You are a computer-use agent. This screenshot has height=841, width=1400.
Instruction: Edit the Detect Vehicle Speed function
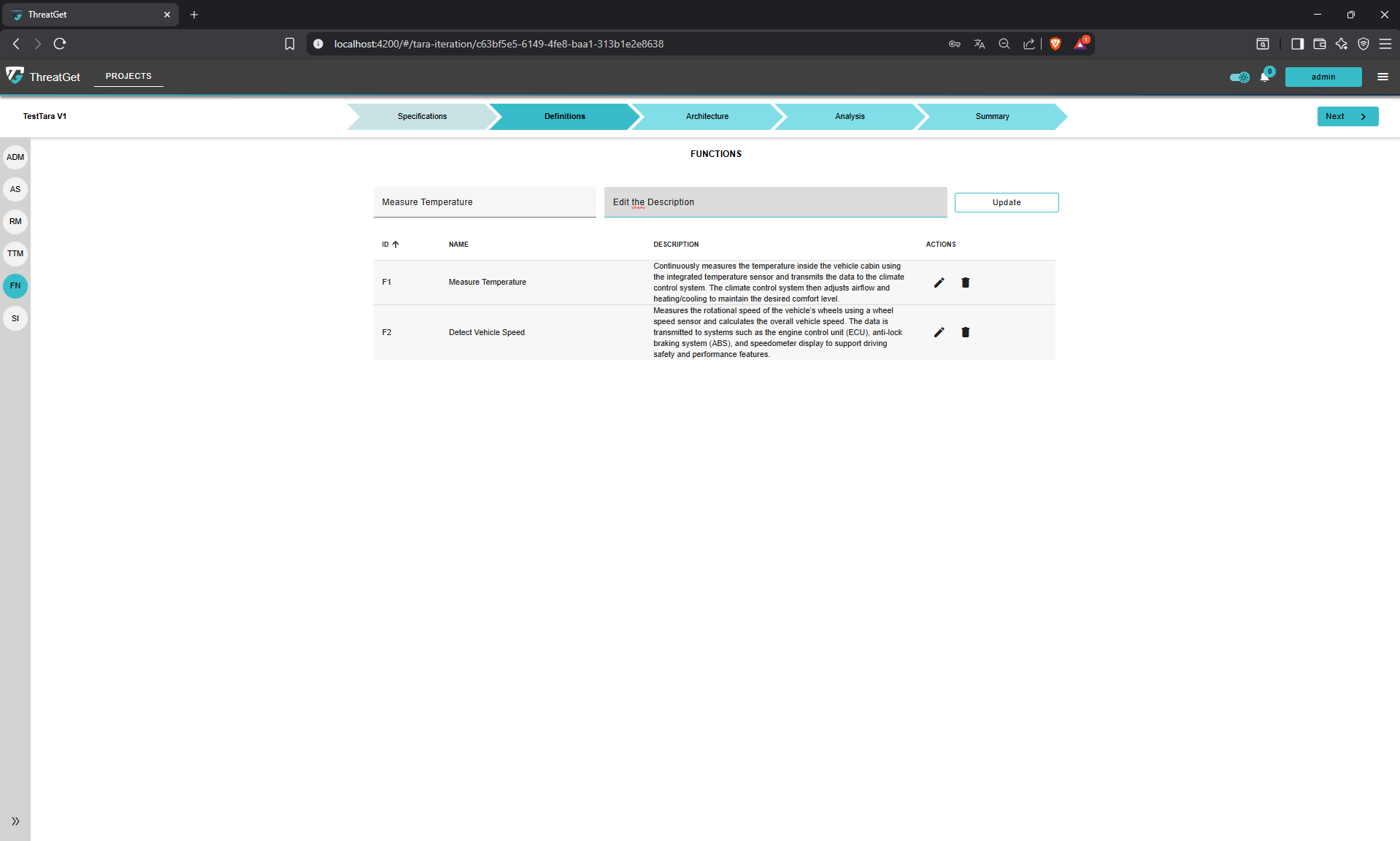[939, 332]
